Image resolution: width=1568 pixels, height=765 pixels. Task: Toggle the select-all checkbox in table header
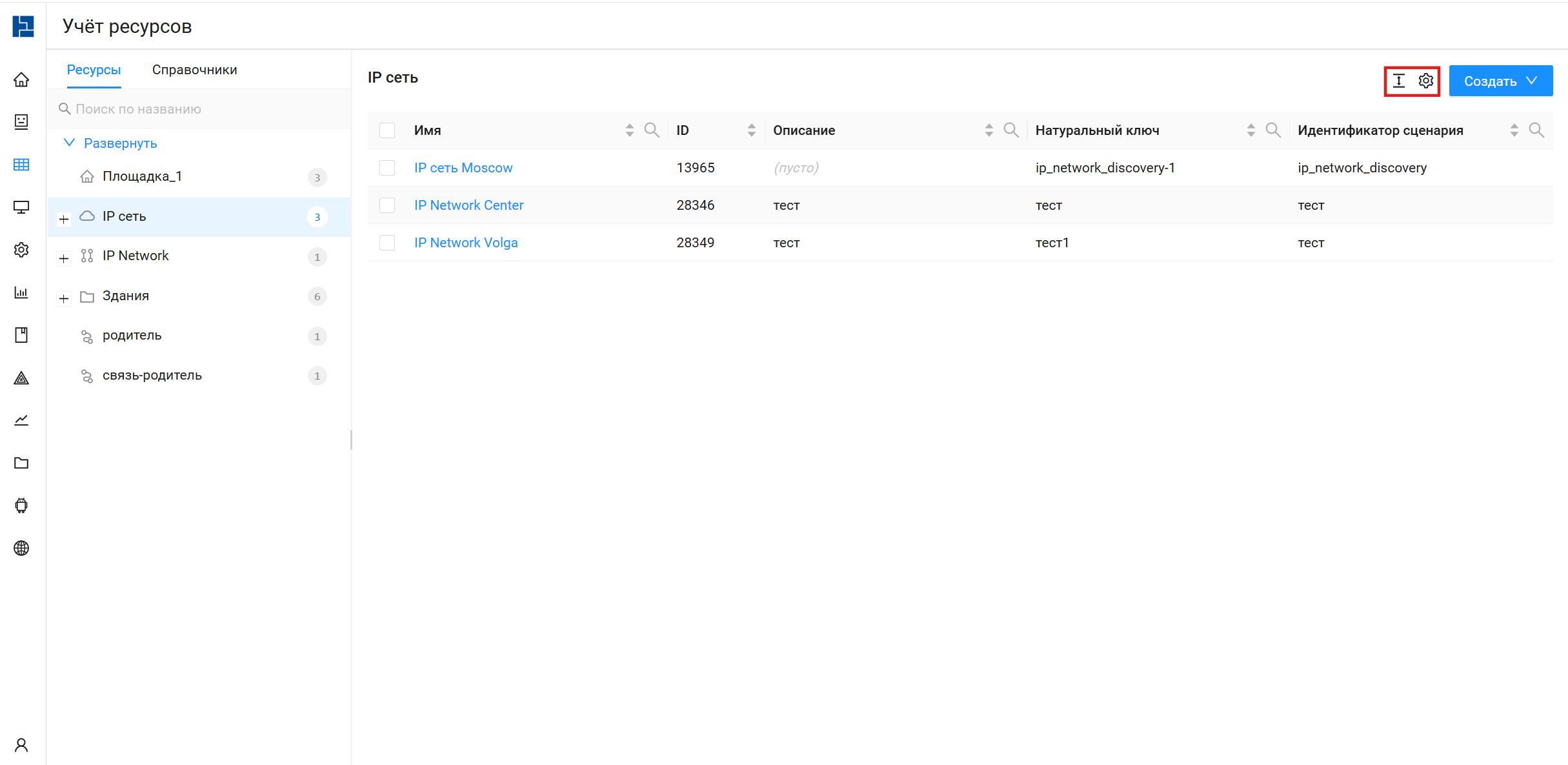coord(387,130)
